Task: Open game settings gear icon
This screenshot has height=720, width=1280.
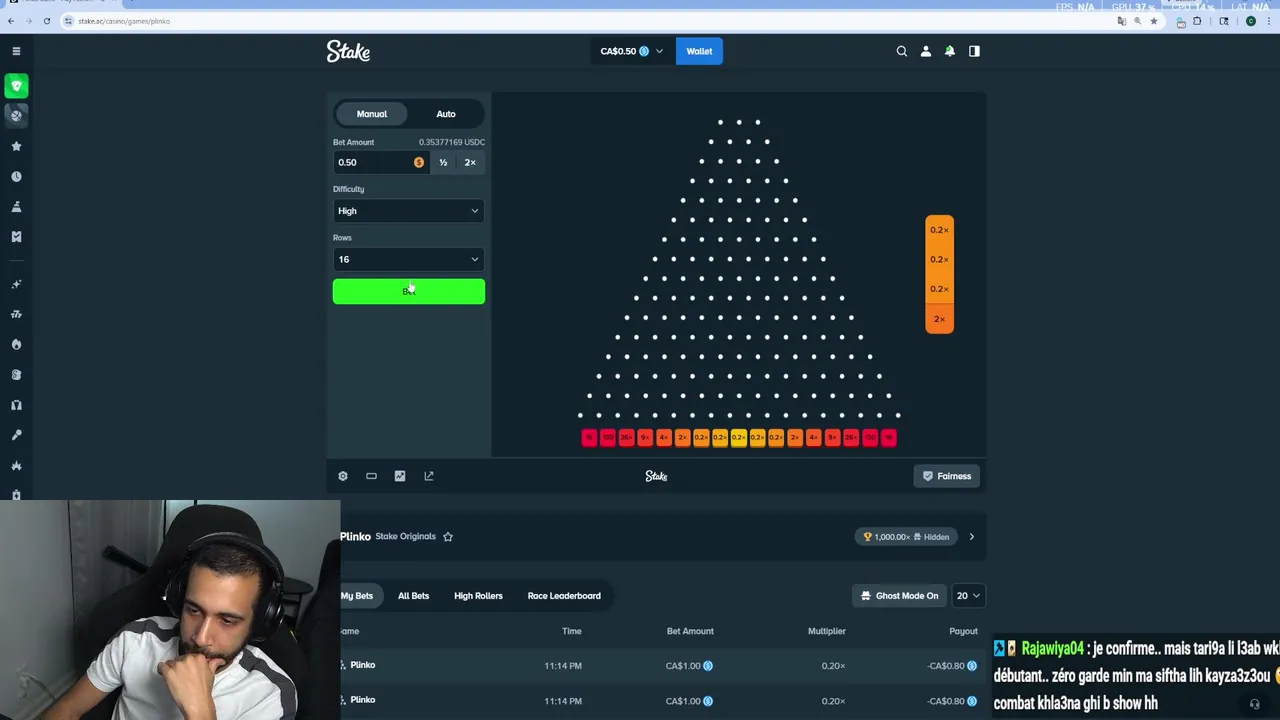Action: coord(343,476)
